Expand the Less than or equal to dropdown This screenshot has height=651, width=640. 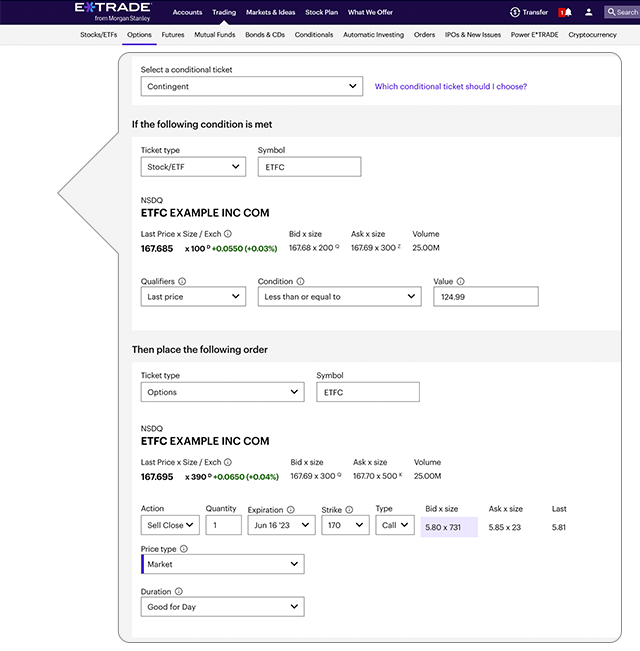(340, 297)
